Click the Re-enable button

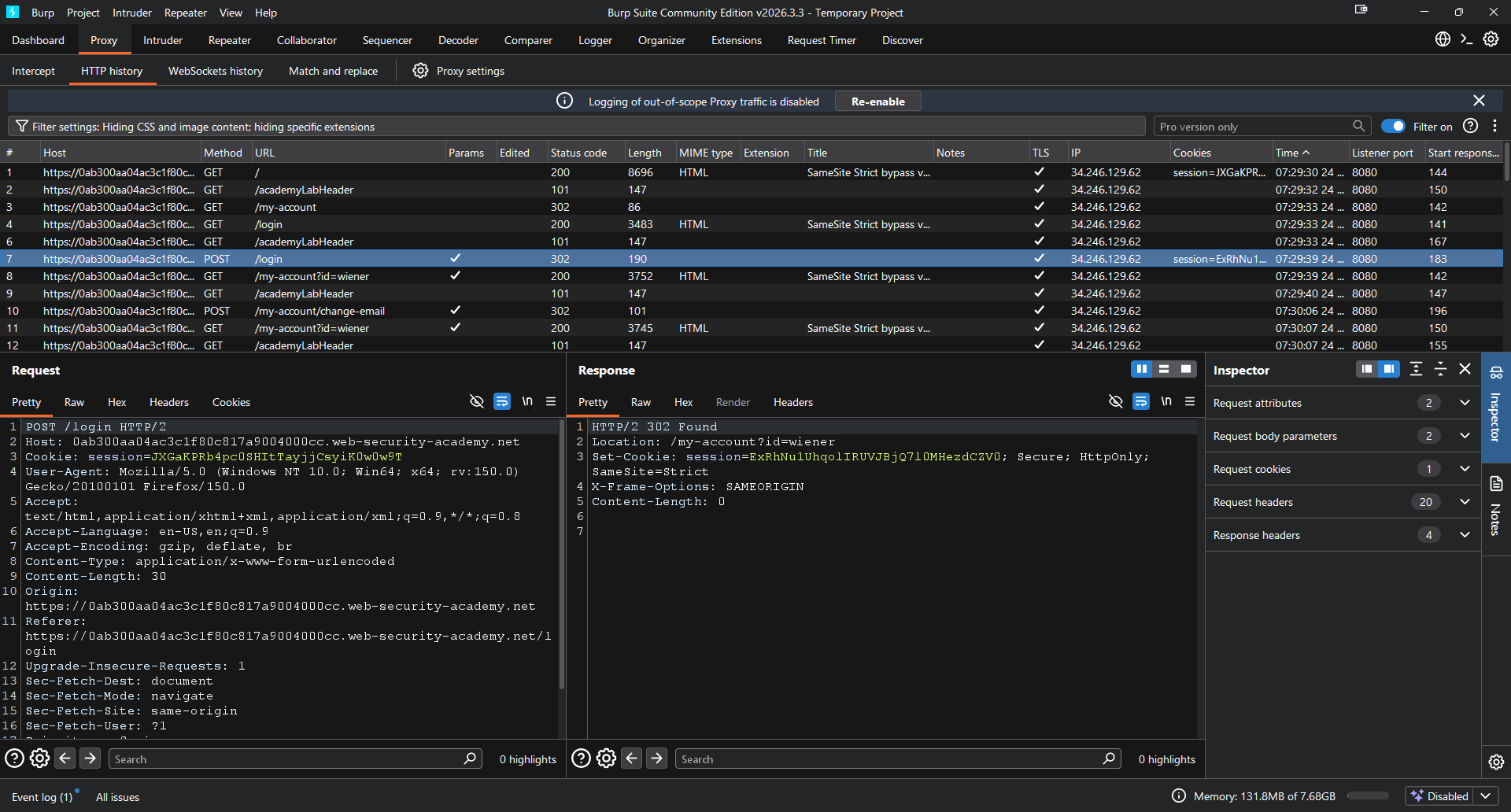coord(878,101)
